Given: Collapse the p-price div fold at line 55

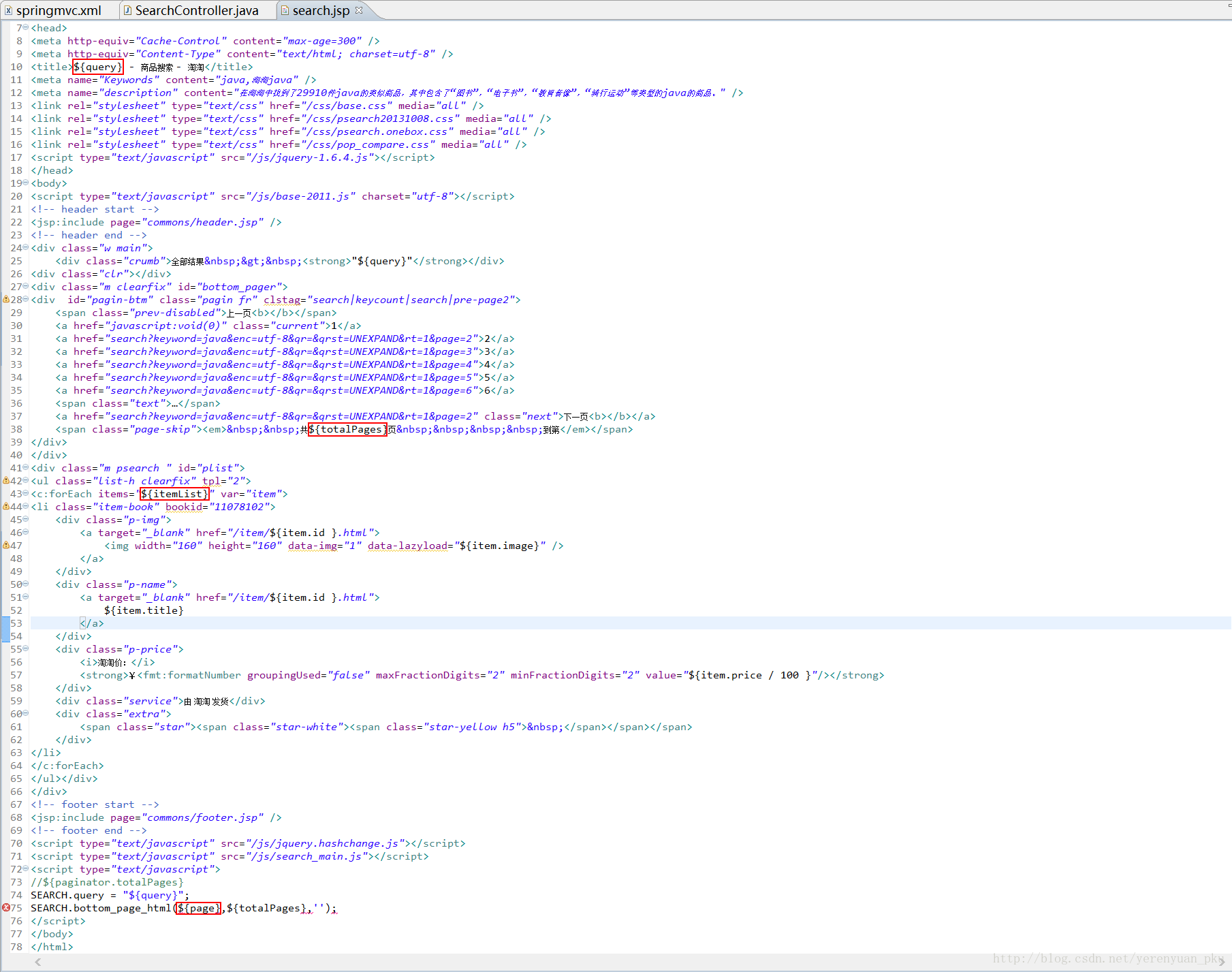Looking at the screenshot, I should coord(26,649).
